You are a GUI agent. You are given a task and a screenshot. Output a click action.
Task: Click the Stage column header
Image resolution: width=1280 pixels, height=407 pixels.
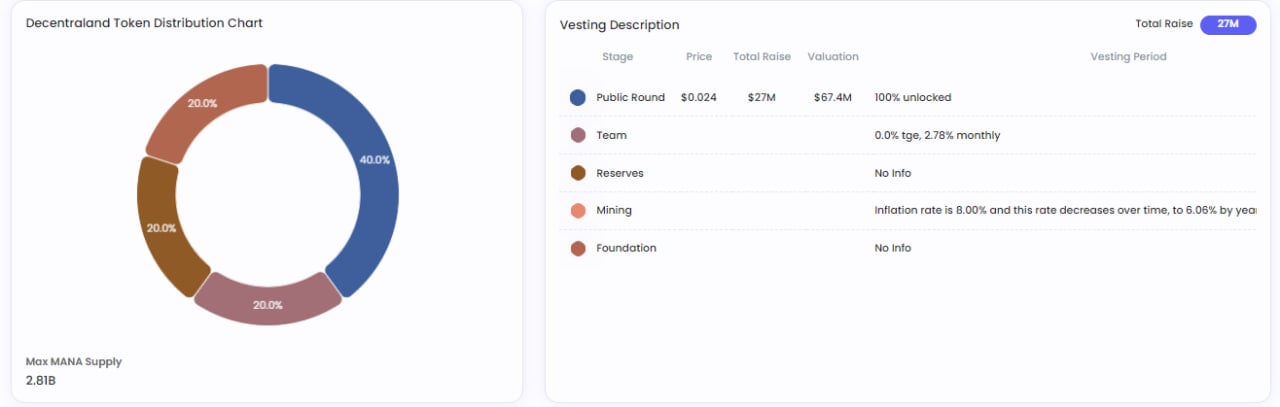tap(617, 57)
